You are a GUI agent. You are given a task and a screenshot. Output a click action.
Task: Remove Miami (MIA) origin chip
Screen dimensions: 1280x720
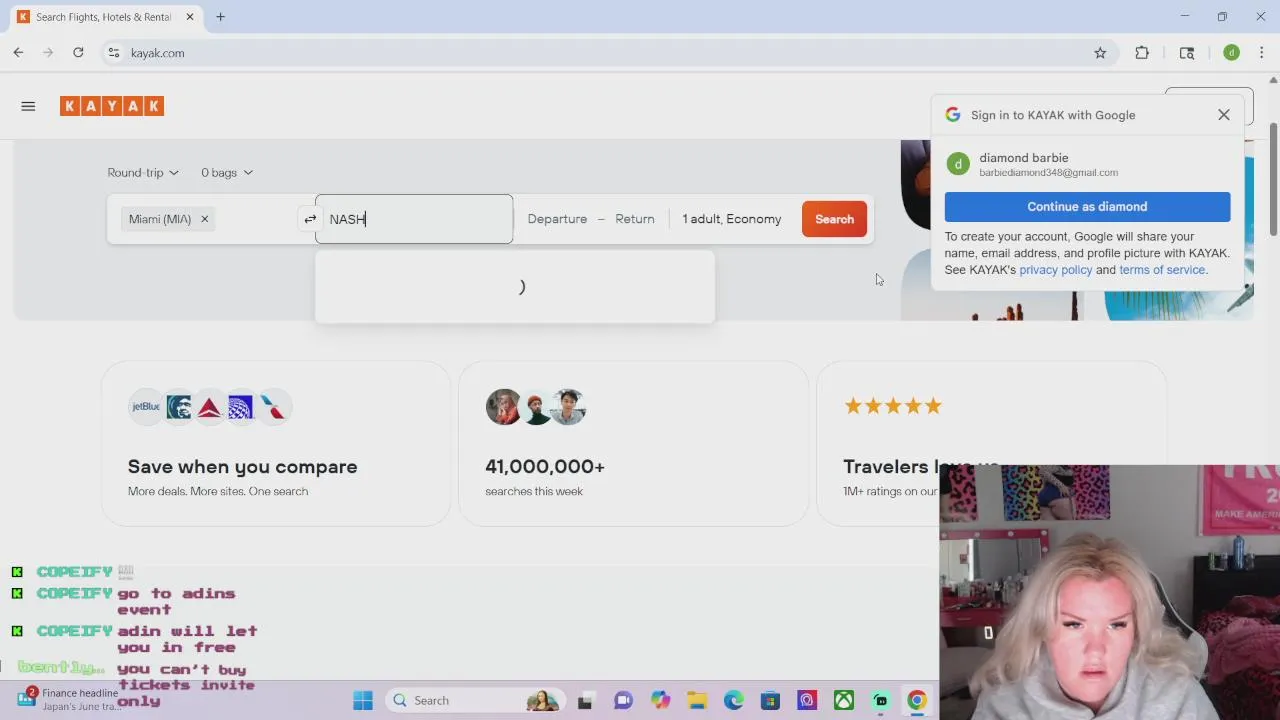[204, 219]
